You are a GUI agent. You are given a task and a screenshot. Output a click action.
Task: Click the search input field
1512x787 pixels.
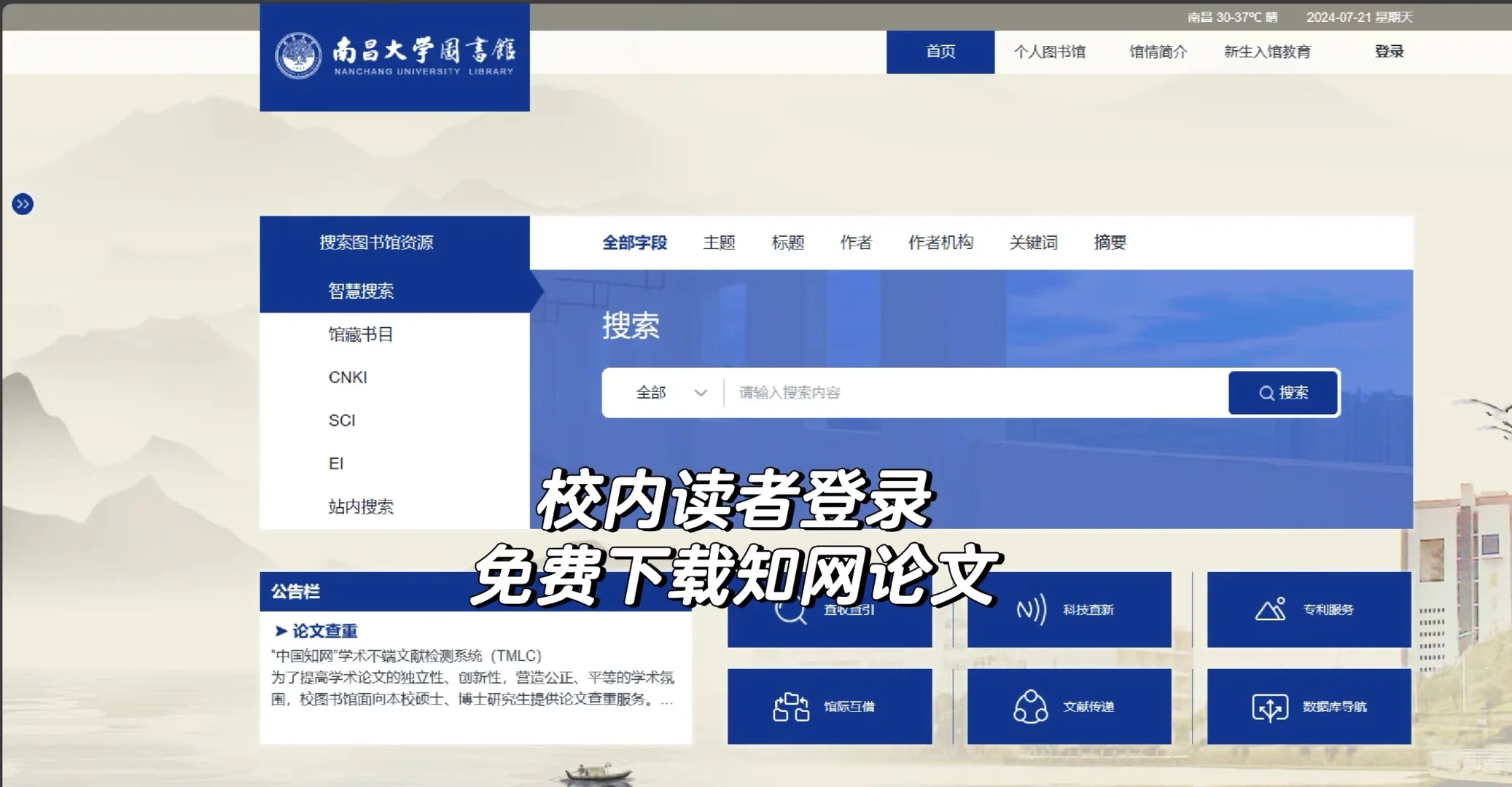(x=948, y=393)
